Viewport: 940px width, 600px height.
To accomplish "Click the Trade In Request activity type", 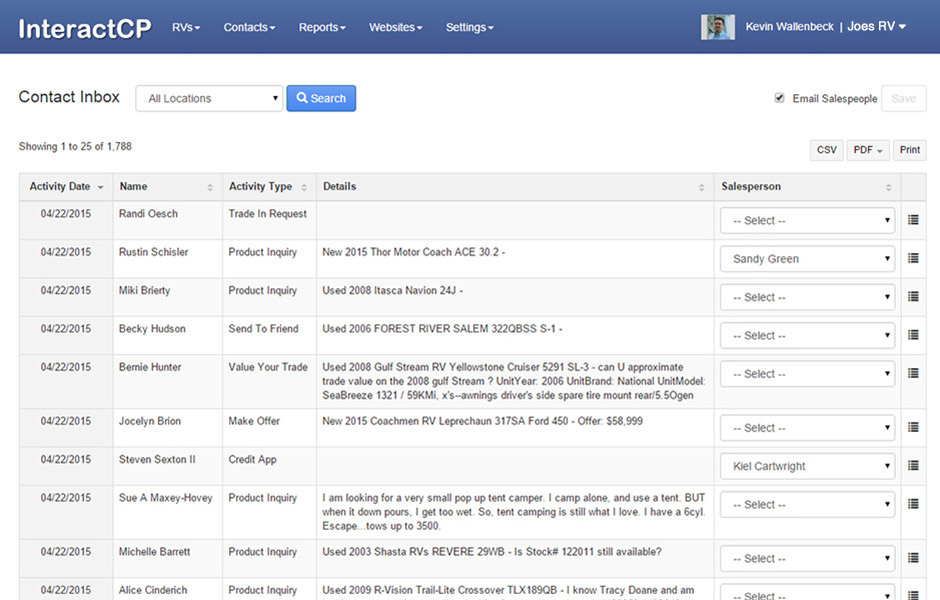I will pyautogui.click(x=267, y=213).
